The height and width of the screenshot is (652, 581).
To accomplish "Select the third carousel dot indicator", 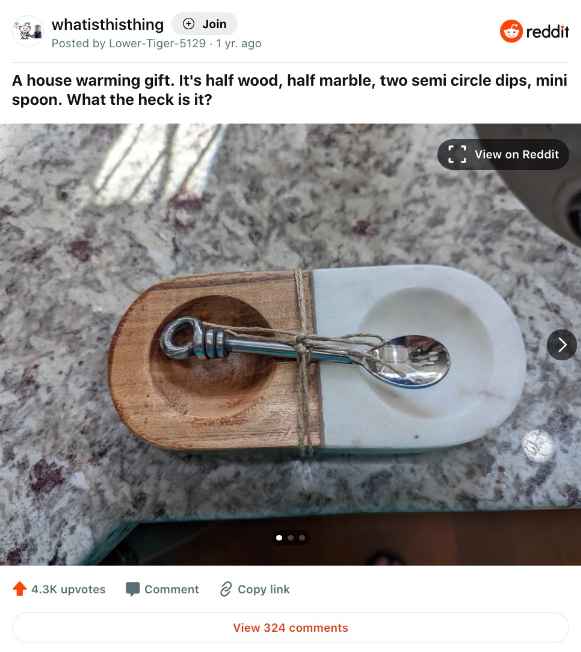I will (302, 538).
